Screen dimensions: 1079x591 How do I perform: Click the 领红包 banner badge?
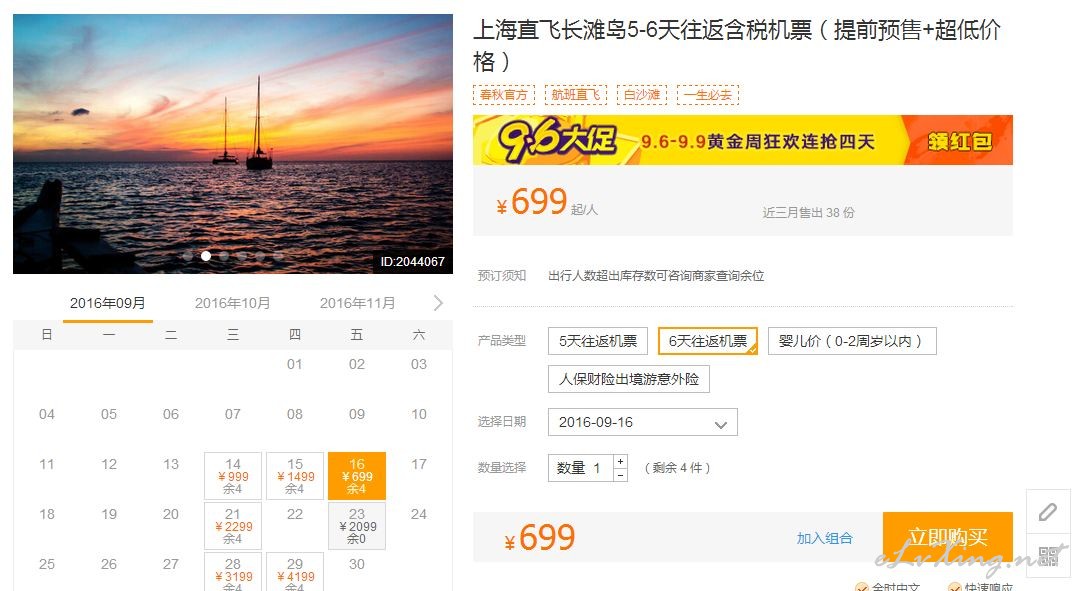pos(959,141)
